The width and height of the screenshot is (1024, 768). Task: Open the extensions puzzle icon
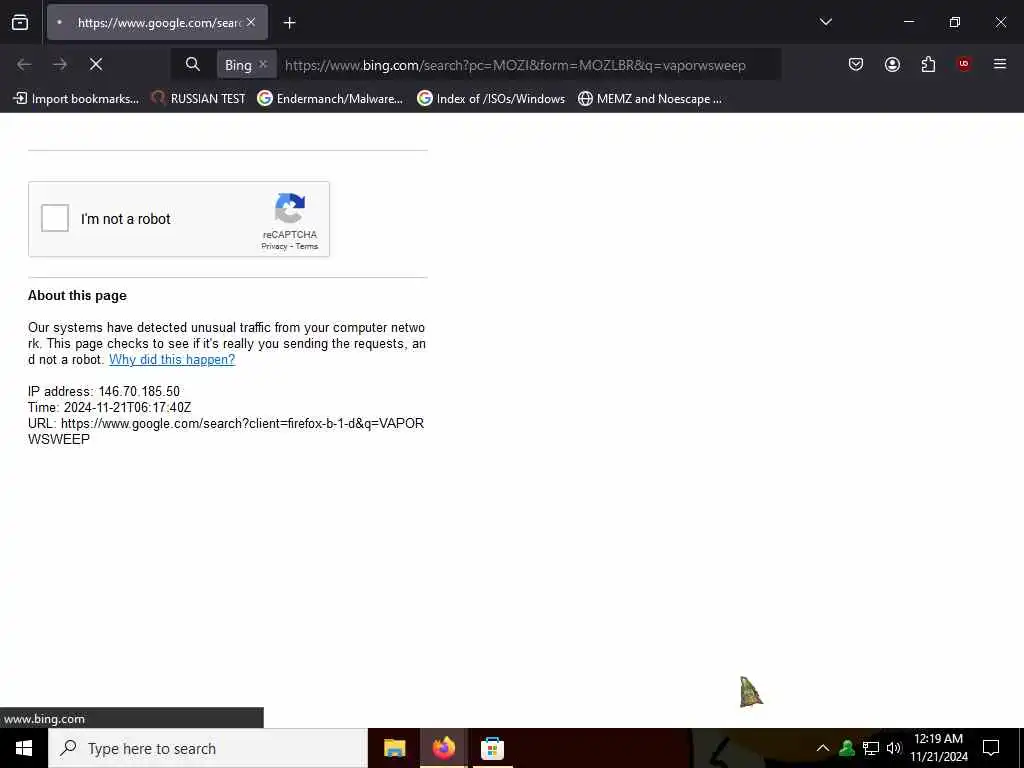[x=928, y=64]
